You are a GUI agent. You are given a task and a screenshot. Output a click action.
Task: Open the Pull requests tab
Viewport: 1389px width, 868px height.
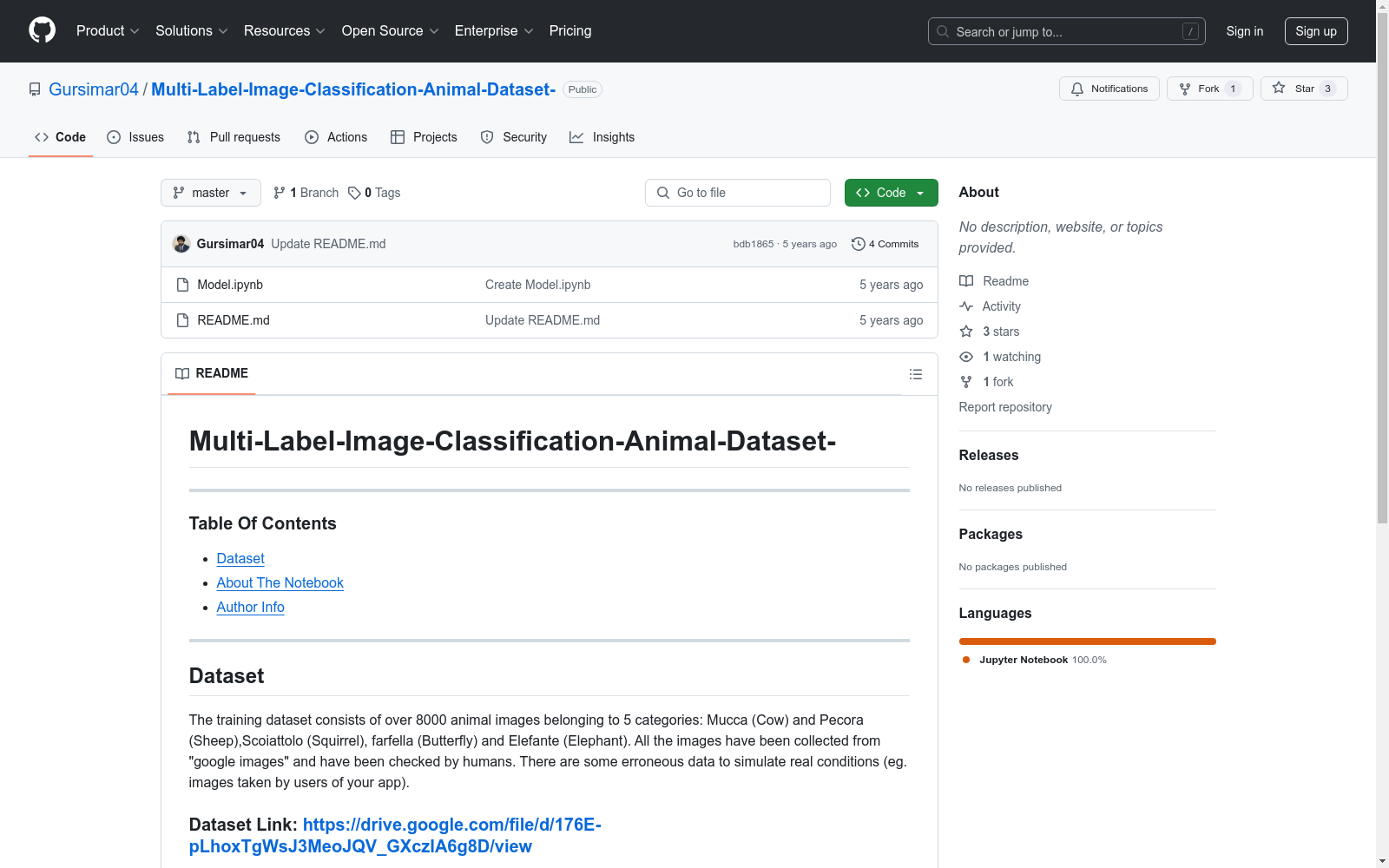234,137
